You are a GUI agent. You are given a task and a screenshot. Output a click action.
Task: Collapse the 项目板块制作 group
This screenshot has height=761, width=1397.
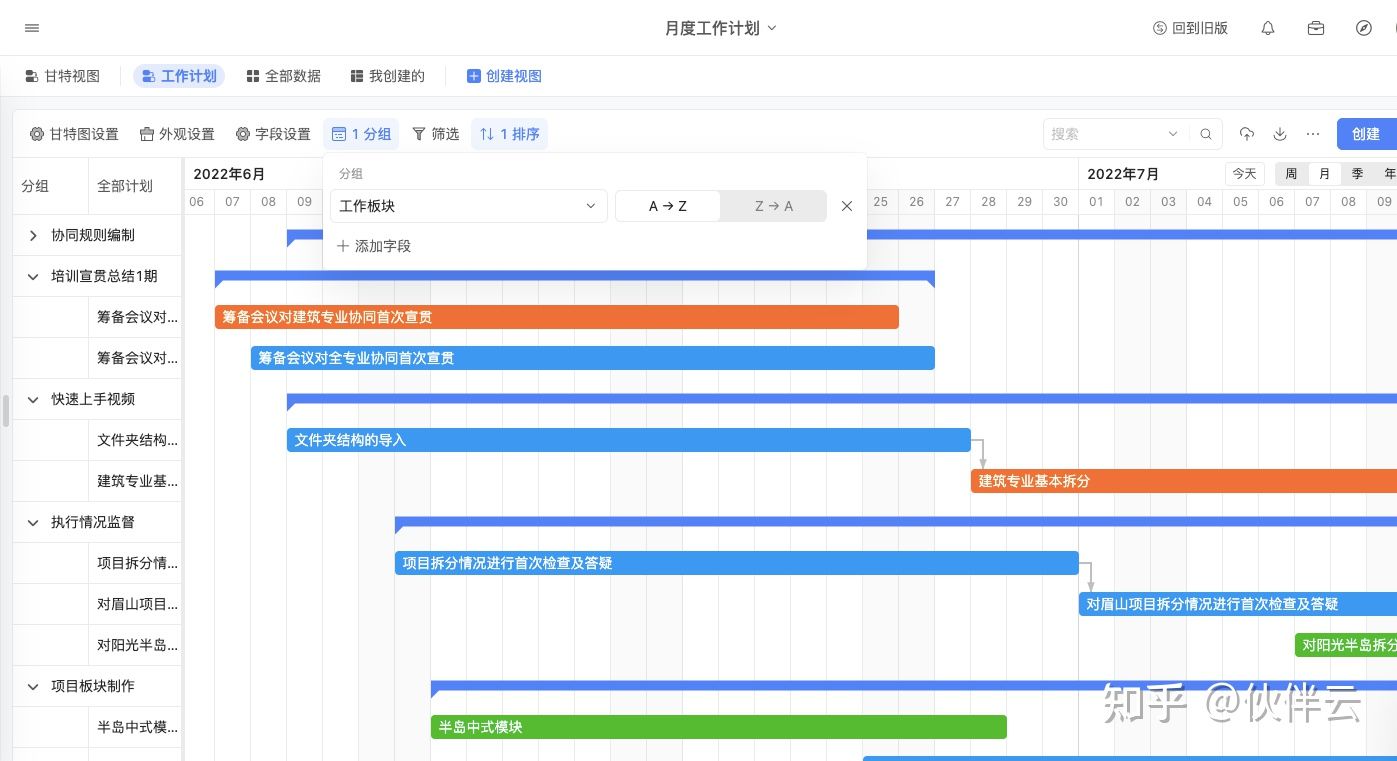pyautogui.click(x=33, y=686)
